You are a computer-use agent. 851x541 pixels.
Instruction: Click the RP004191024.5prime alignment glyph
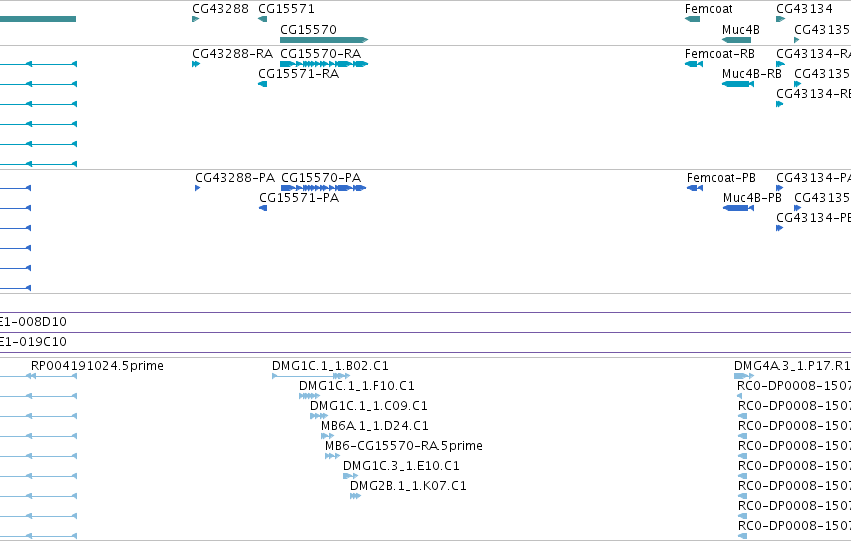[52, 376]
